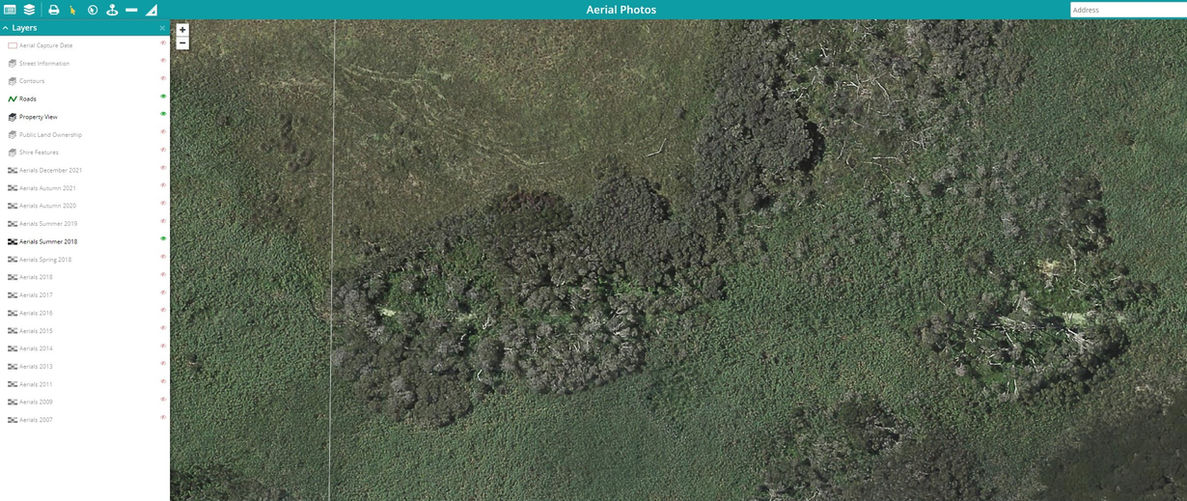
Task: Show the Shire Features layer eye
Action: [163, 149]
